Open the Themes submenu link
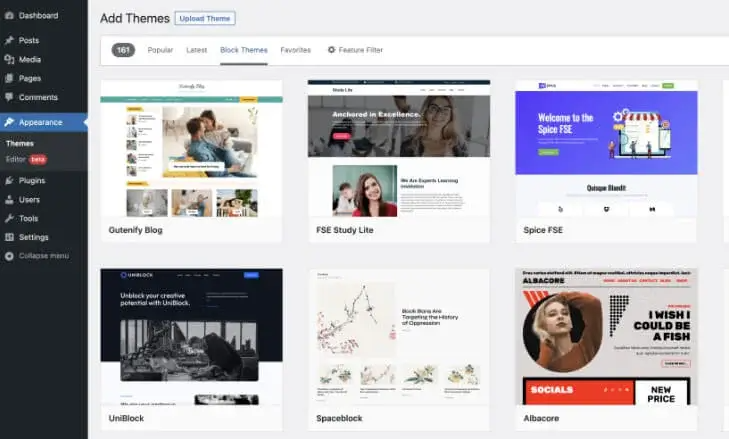 tap(20, 144)
